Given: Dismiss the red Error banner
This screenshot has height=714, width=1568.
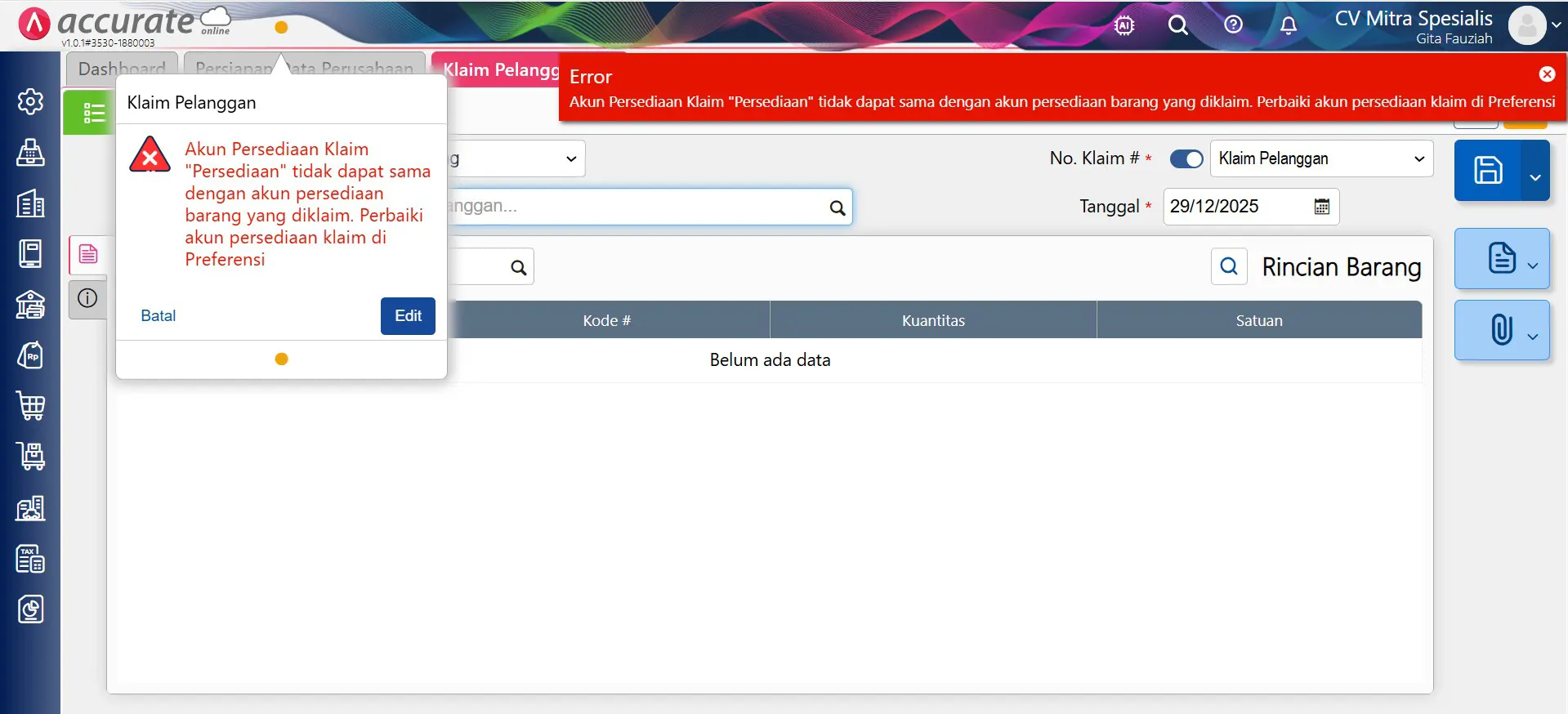Looking at the screenshot, I should [1547, 74].
